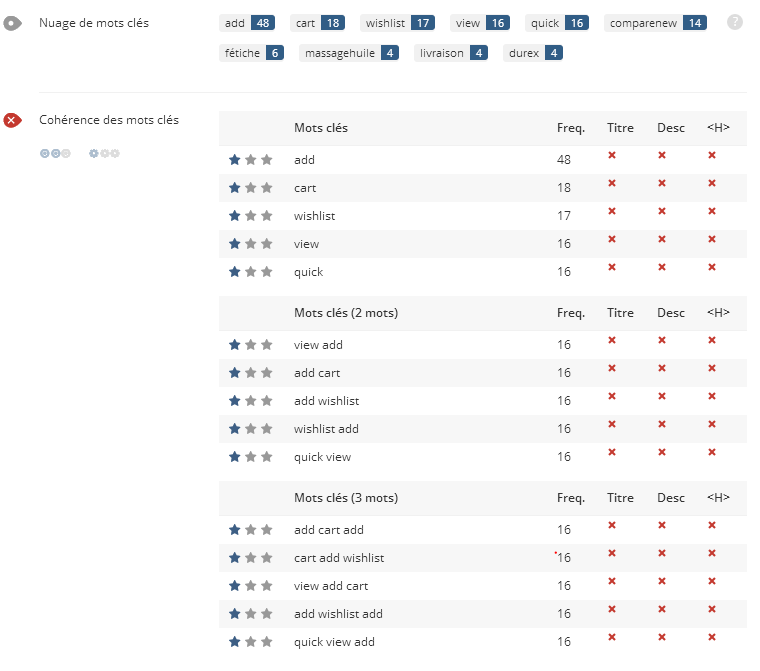
Task: Click the impact circles icon under Cohérence
Action: [55, 154]
